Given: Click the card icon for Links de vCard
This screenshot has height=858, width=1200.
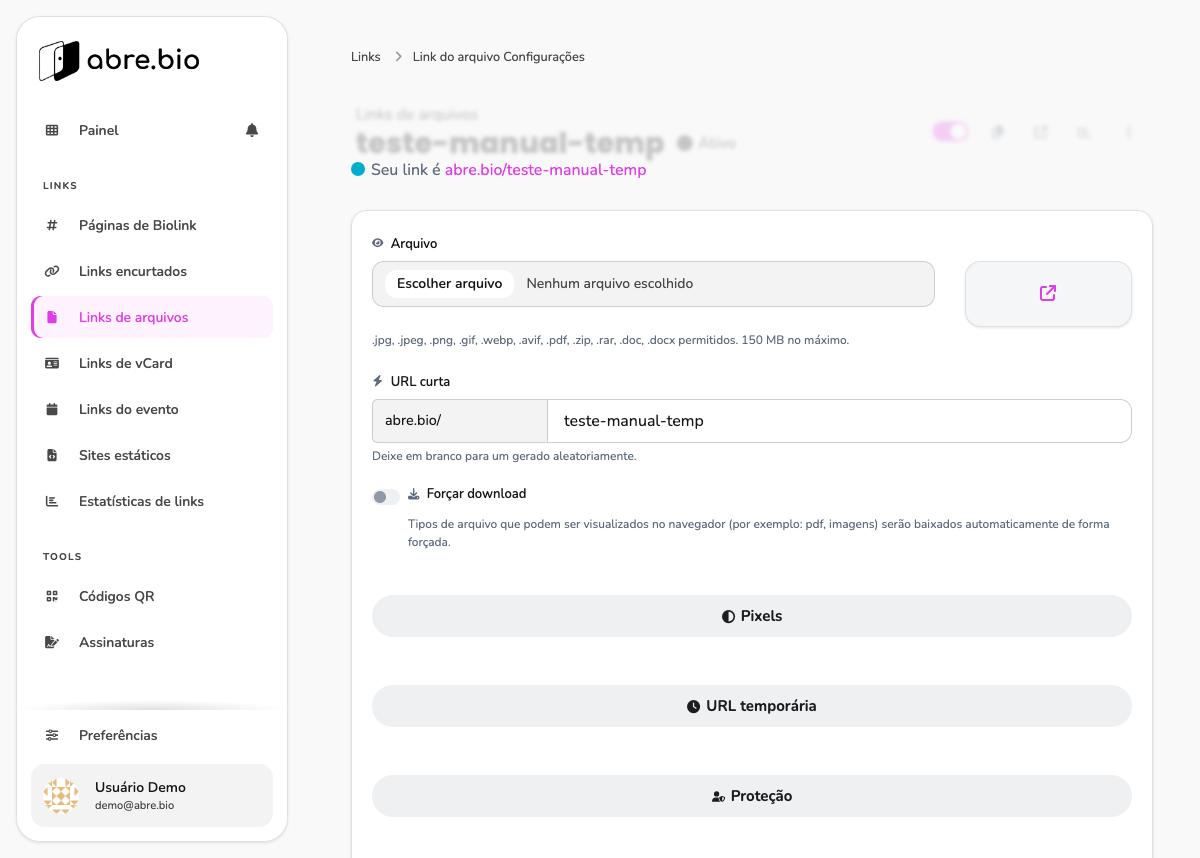Looking at the screenshot, I should coord(52,364).
